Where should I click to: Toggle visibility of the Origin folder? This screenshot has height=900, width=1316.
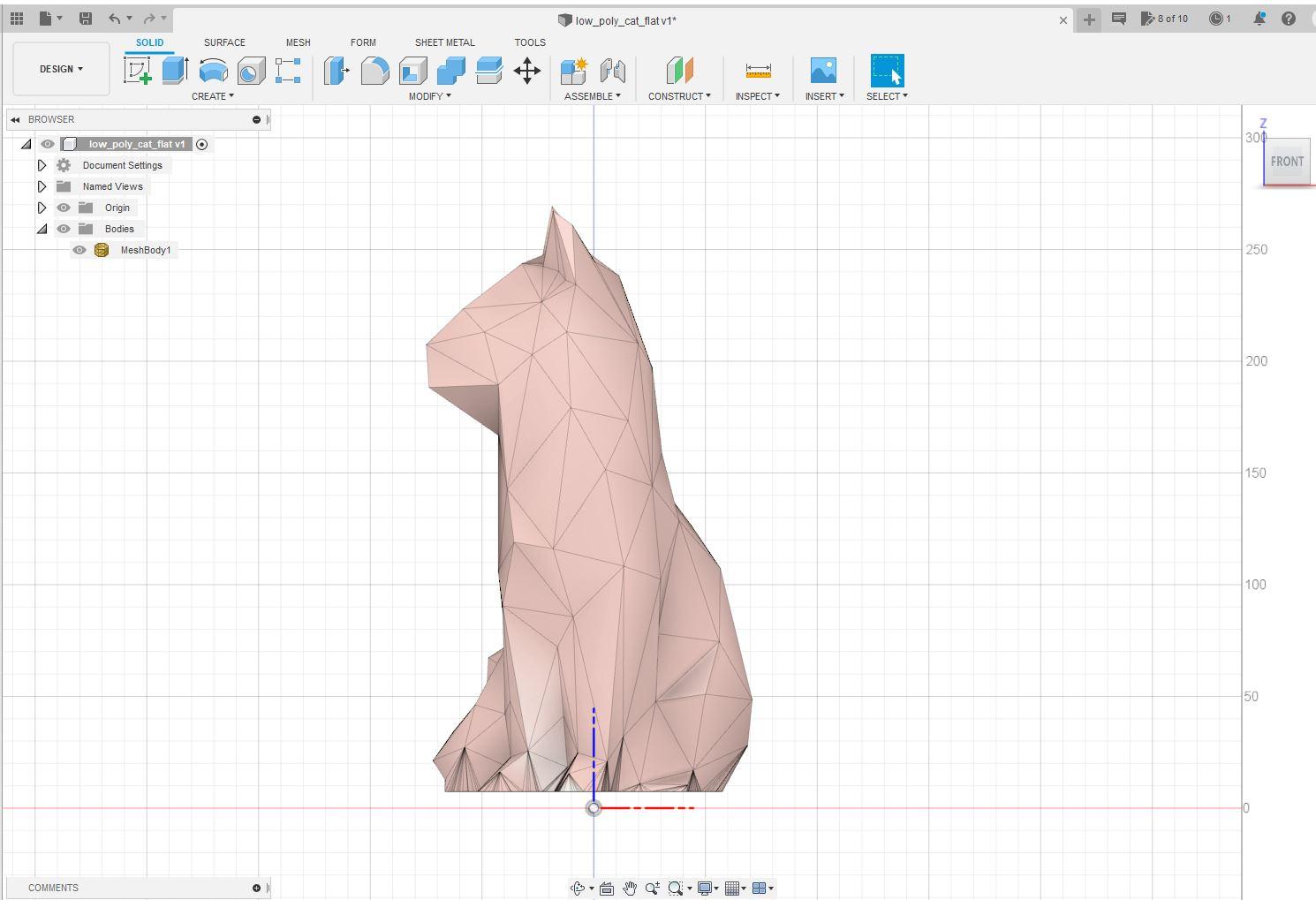pyautogui.click(x=64, y=208)
